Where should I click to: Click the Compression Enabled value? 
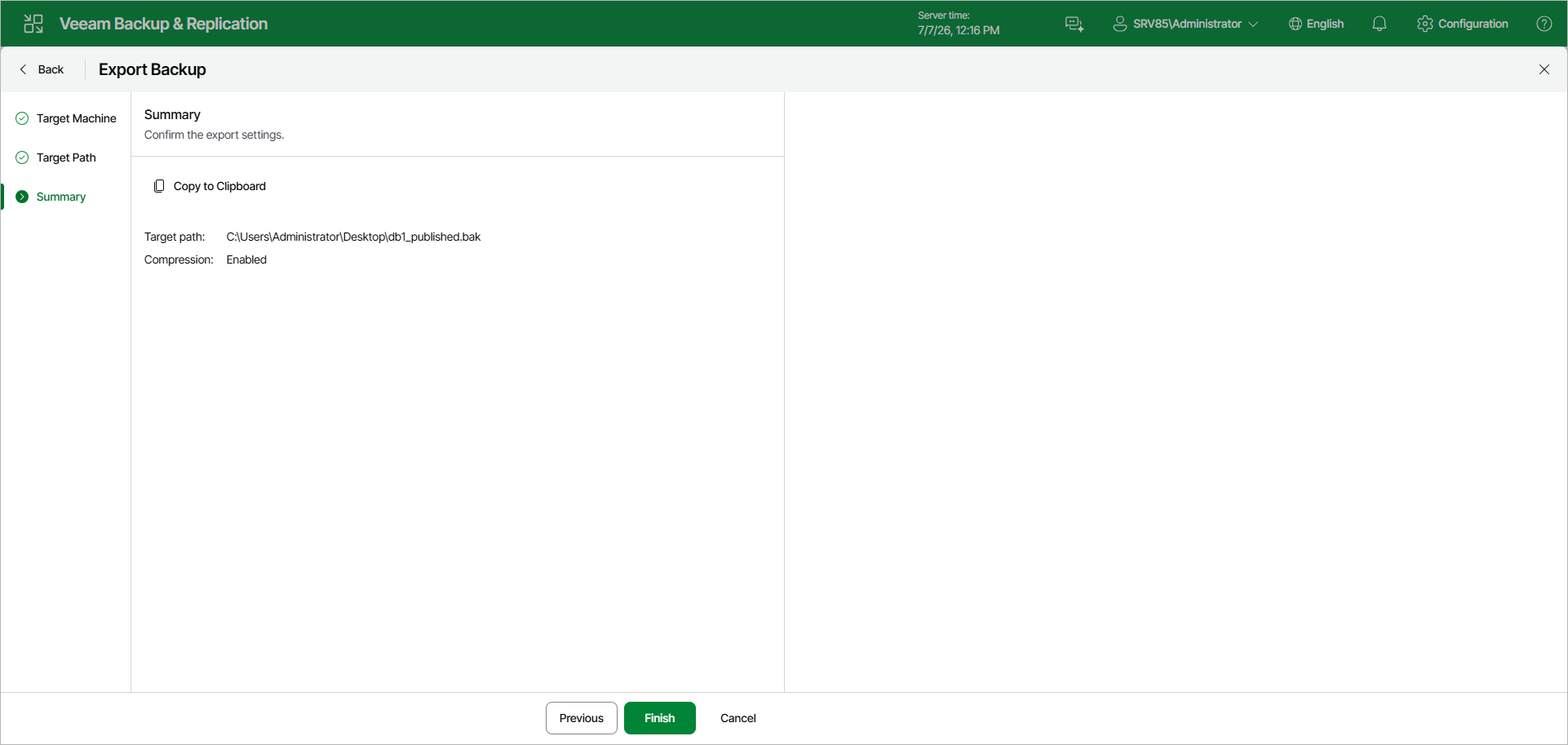click(246, 259)
